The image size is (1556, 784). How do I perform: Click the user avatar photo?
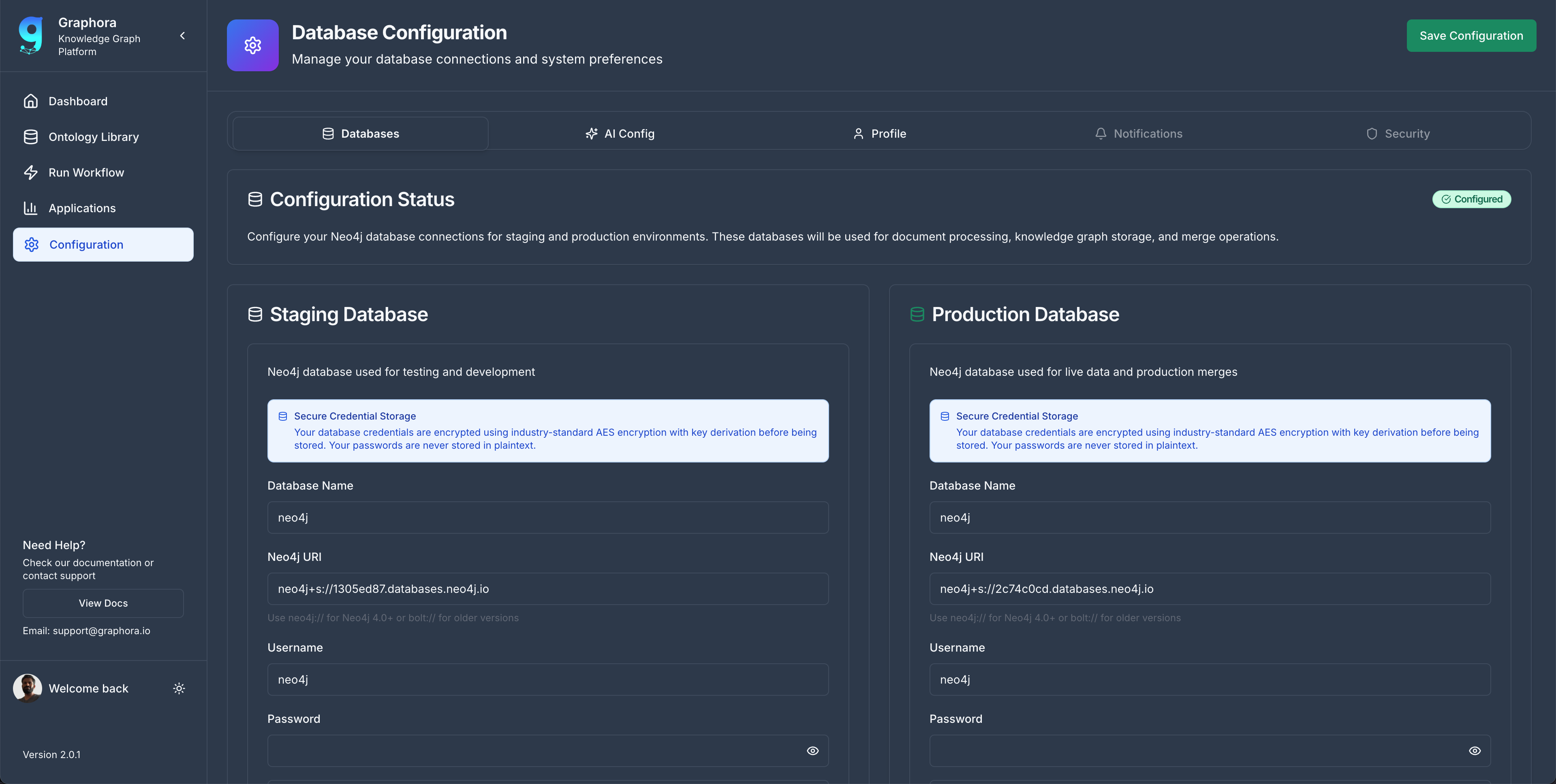pos(28,688)
